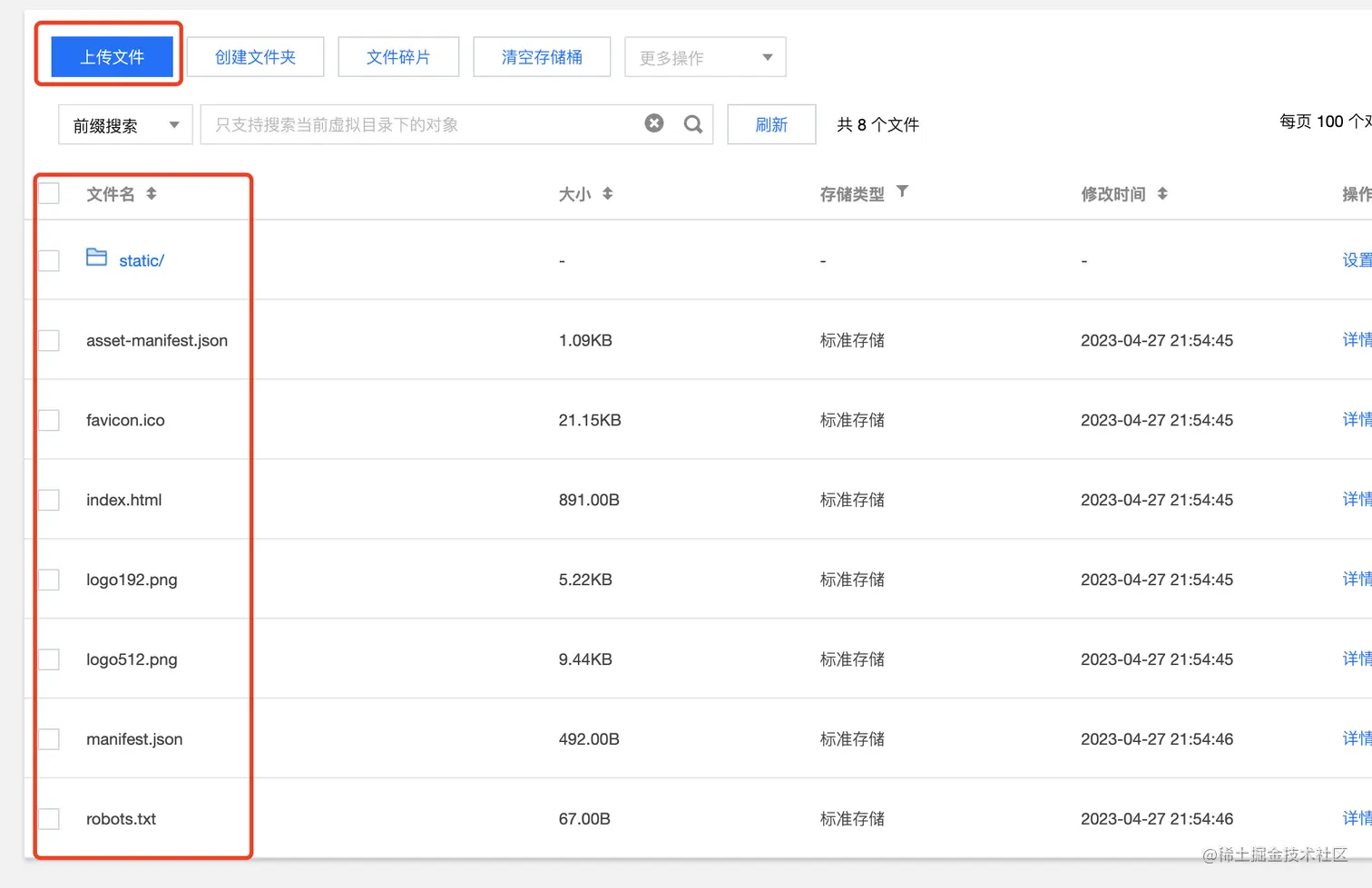Open the 前缀搜索 search type dropdown
1372x888 pixels.
click(x=126, y=125)
